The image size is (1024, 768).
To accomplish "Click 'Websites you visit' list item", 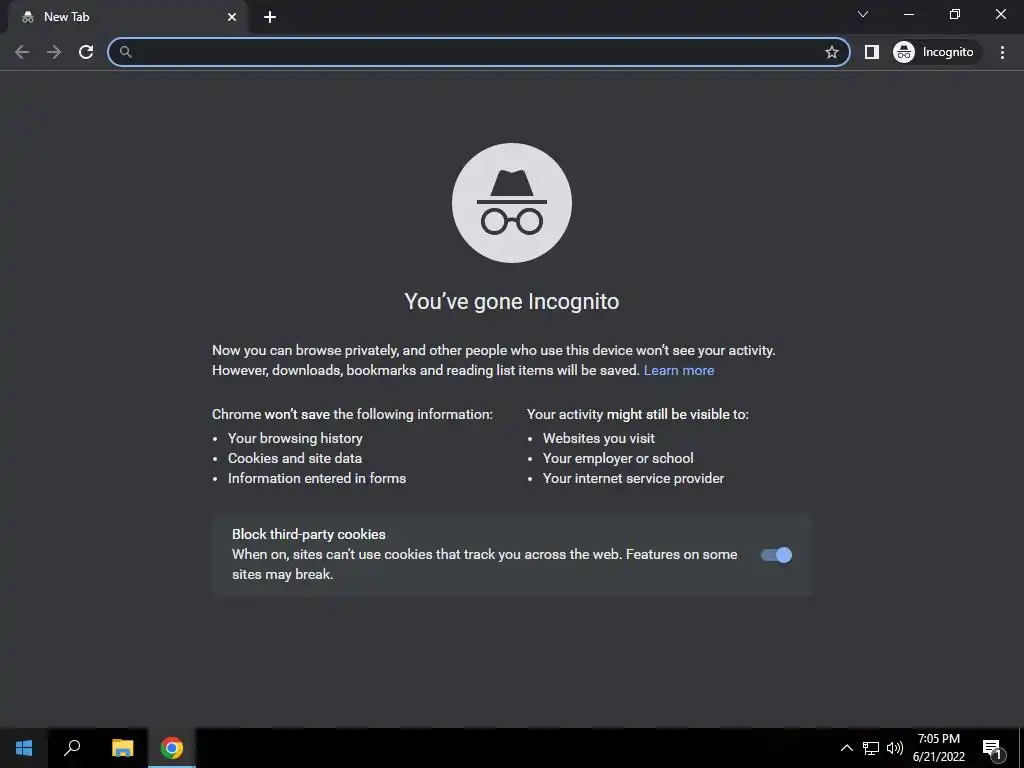I will (x=599, y=438).
